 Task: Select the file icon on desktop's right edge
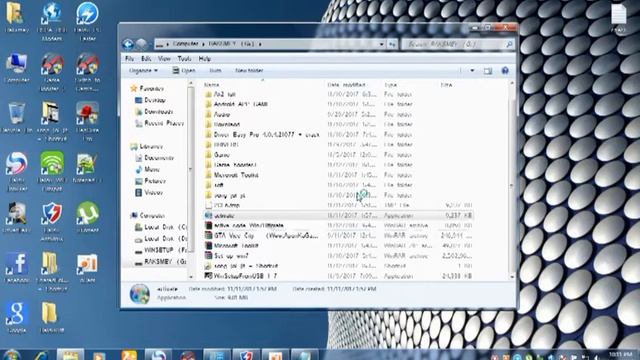(618, 17)
